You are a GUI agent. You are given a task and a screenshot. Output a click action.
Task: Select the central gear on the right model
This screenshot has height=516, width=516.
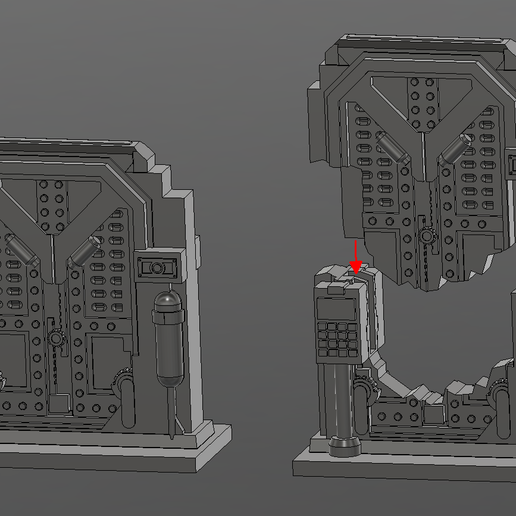[x=426, y=236]
